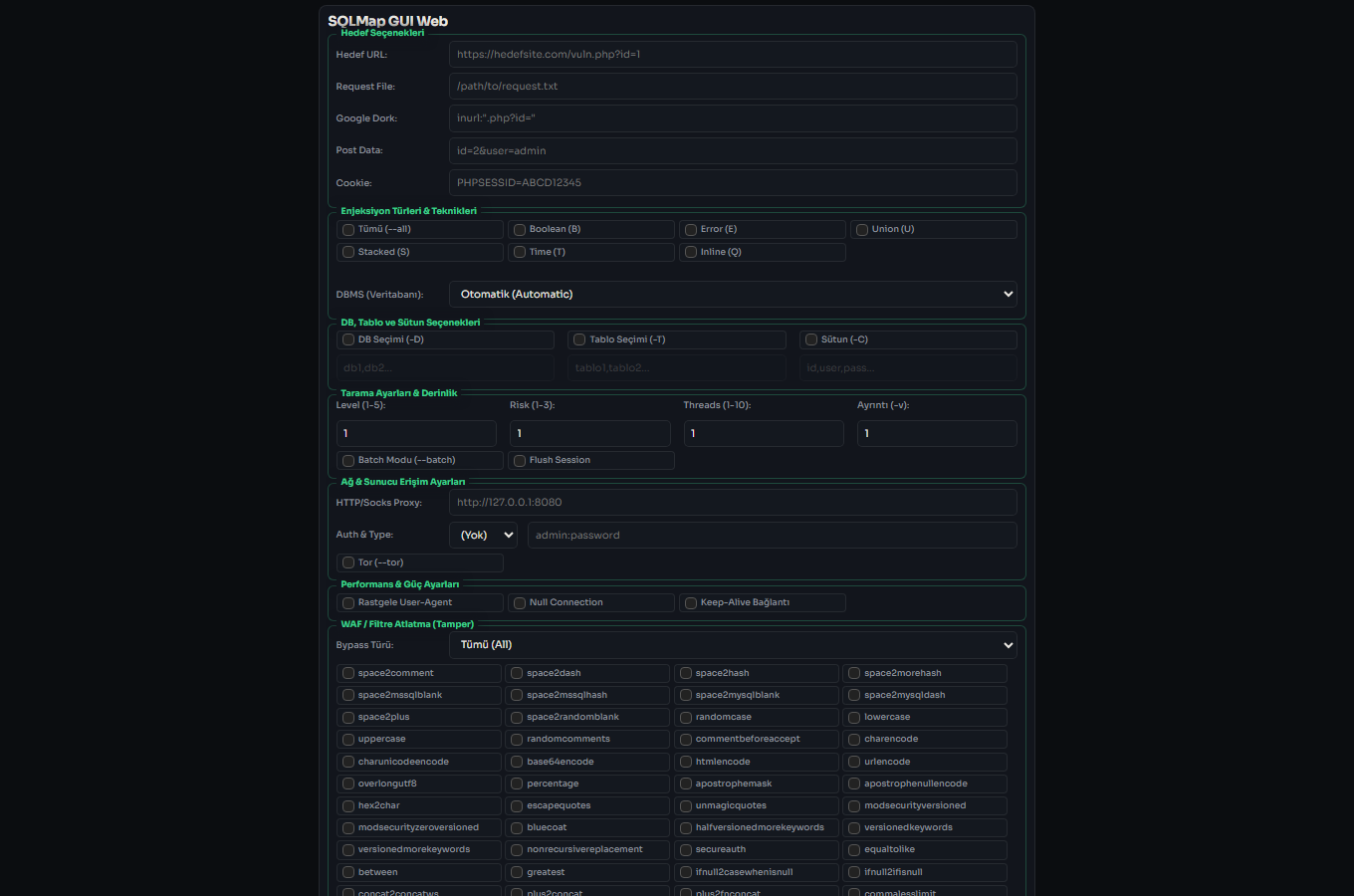Tick nonrecursivereplacement checkbox
The height and width of the screenshot is (896, 1354).
[517, 850]
